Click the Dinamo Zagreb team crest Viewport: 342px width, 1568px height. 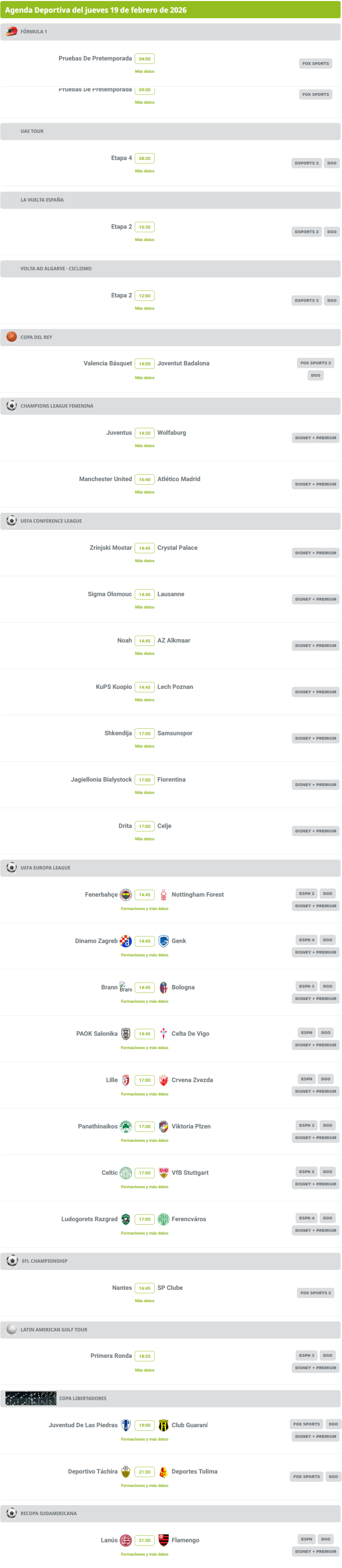coord(126,941)
